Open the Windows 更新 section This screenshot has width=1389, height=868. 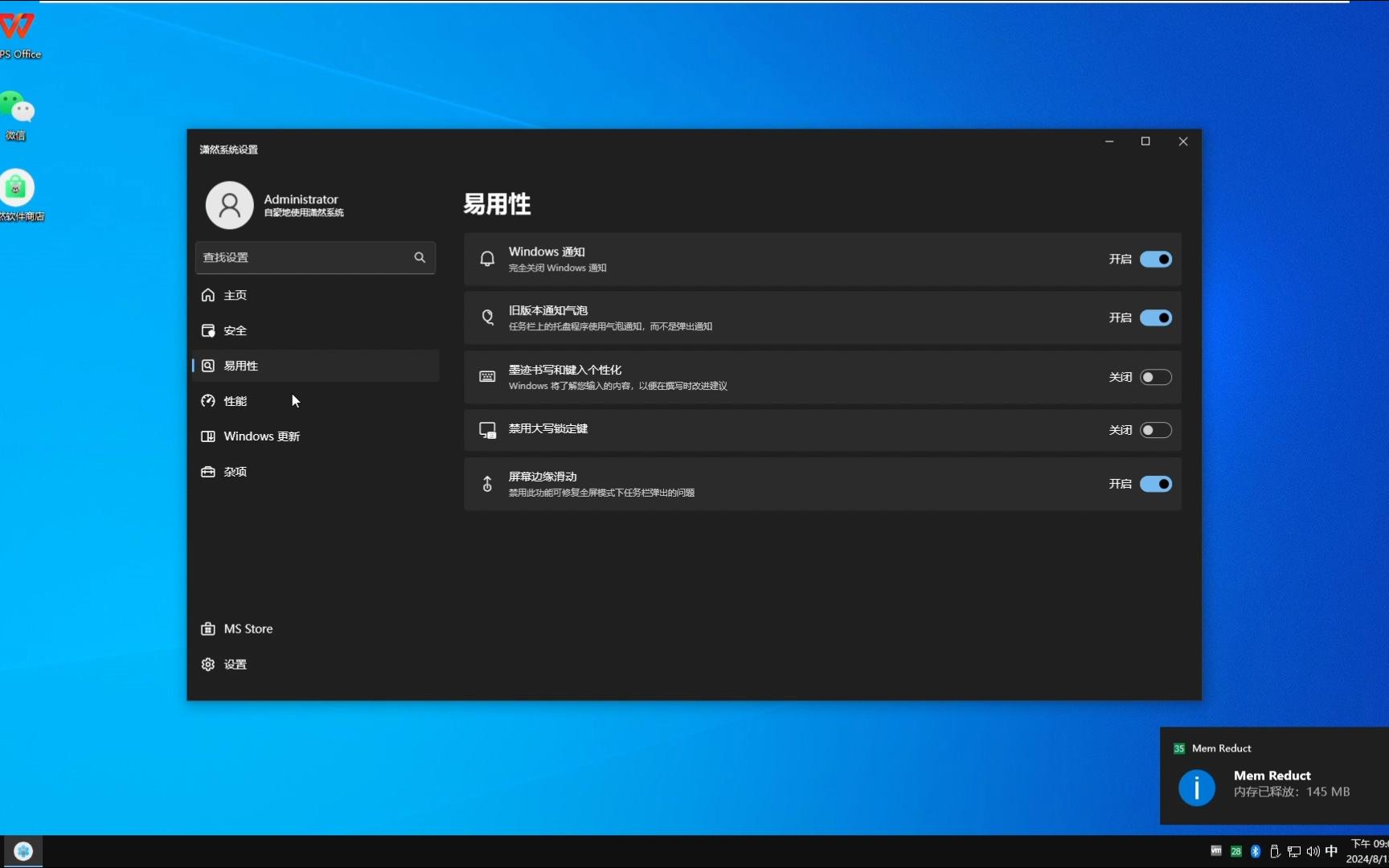316,436
